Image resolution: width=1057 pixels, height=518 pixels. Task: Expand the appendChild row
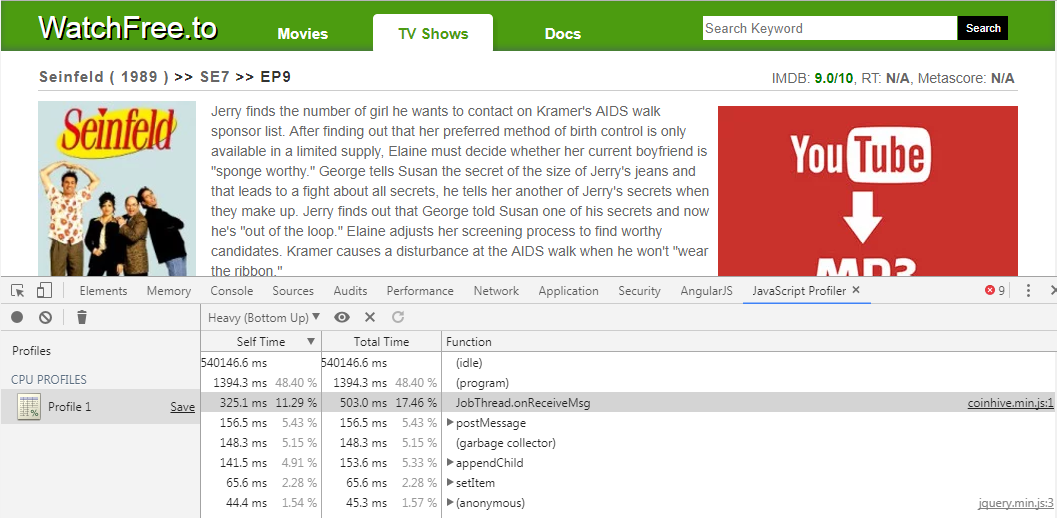pyautogui.click(x=450, y=463)
